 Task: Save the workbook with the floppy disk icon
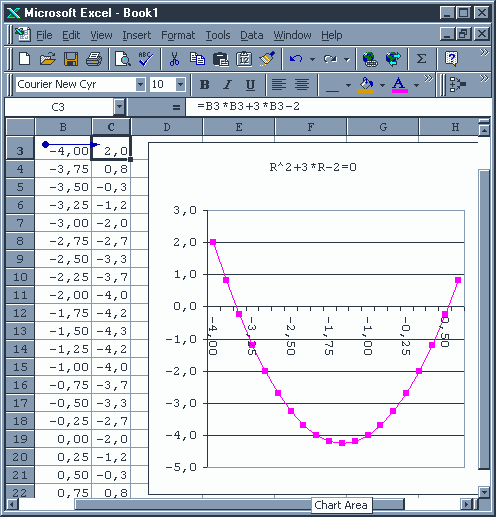coord(71,59)
